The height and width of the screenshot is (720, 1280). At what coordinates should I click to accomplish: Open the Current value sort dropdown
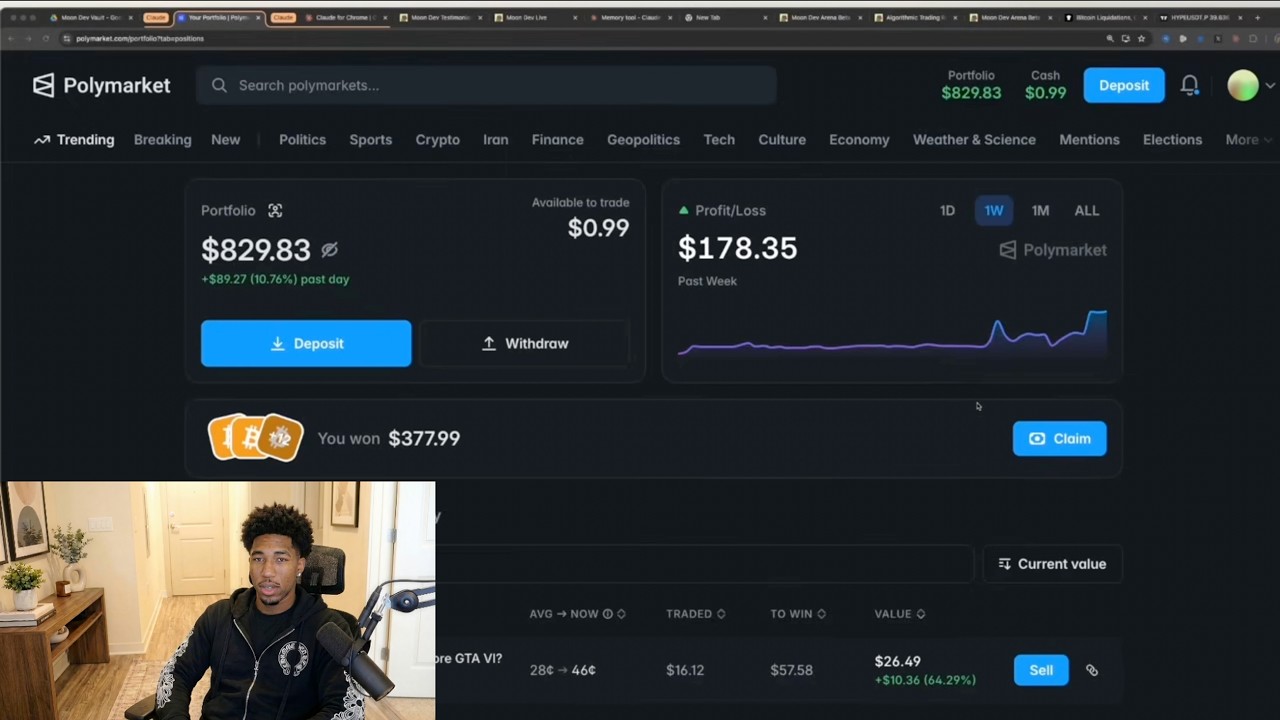click(1052, 564)
